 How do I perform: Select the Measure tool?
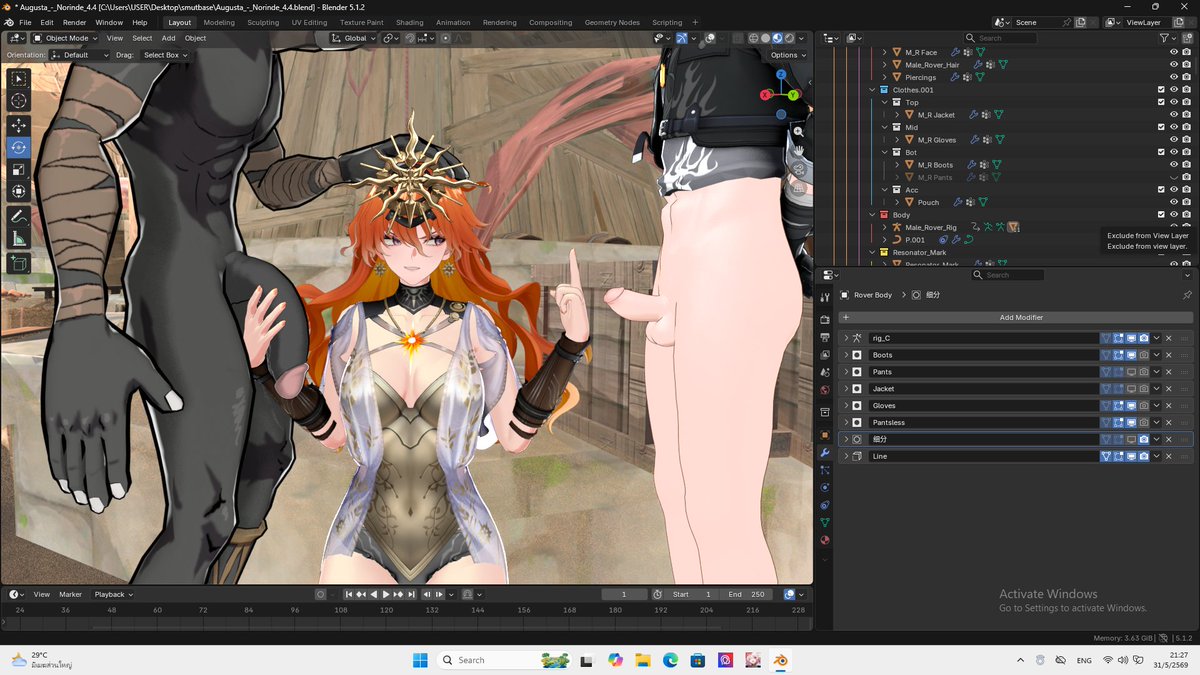[x=19, y=238]
